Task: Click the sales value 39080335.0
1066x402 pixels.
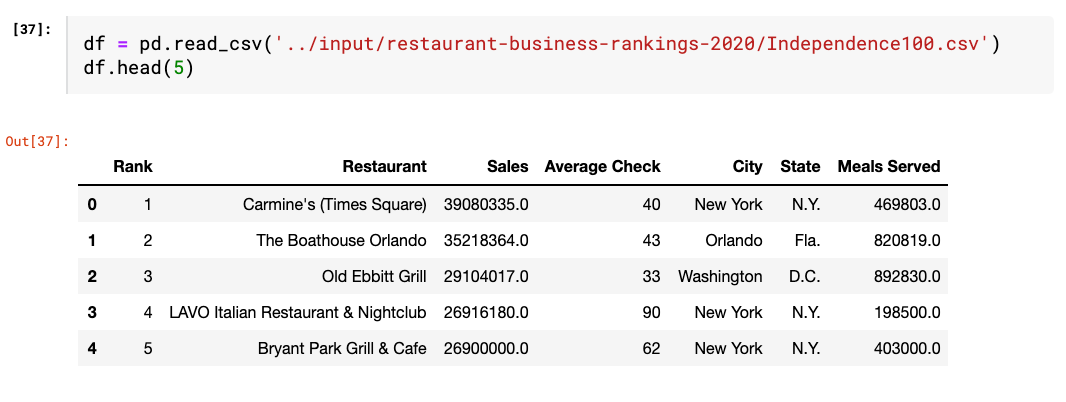Action: coord(486,204)
